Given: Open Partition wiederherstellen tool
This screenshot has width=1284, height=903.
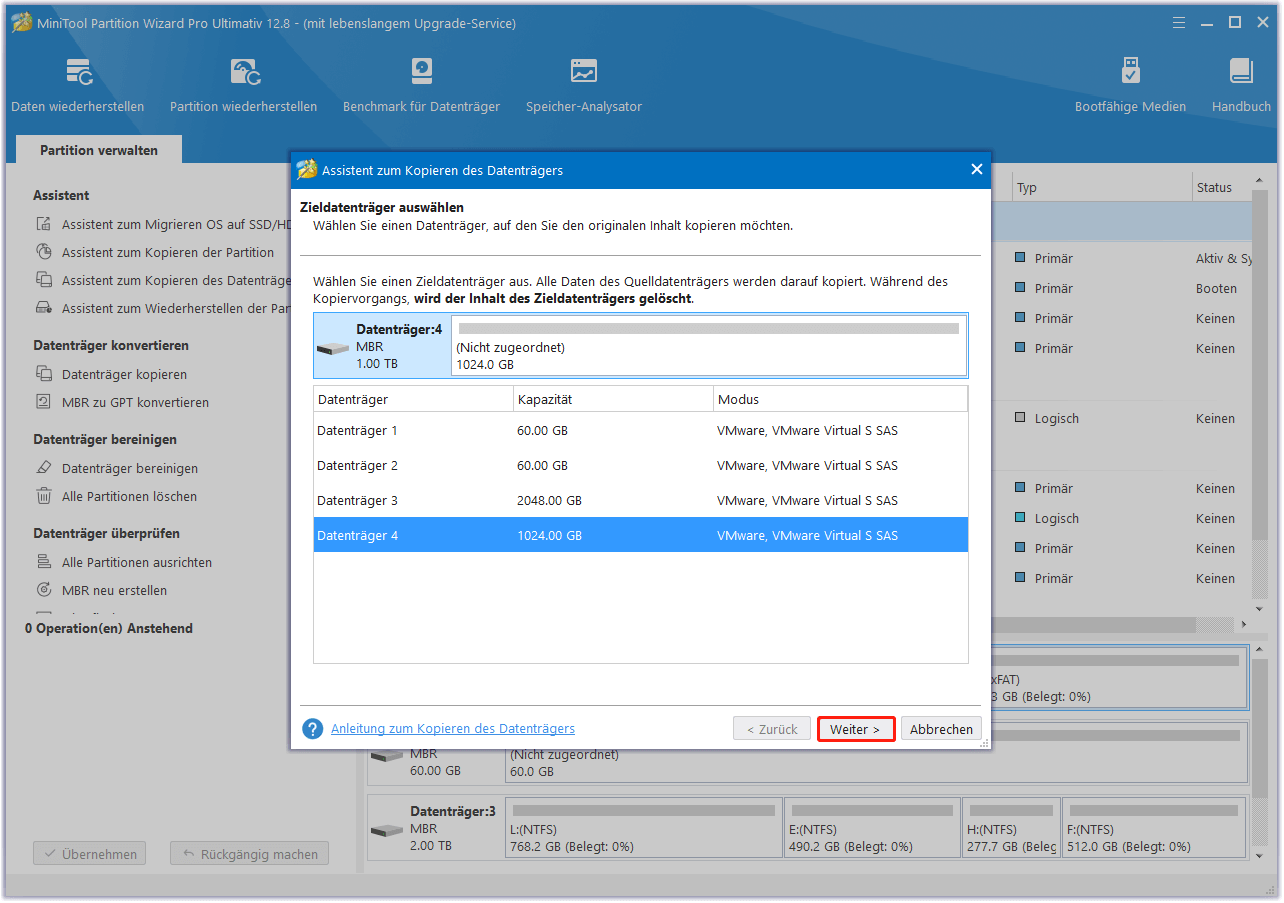Looking at the screenshot, I should coord(244,85).
